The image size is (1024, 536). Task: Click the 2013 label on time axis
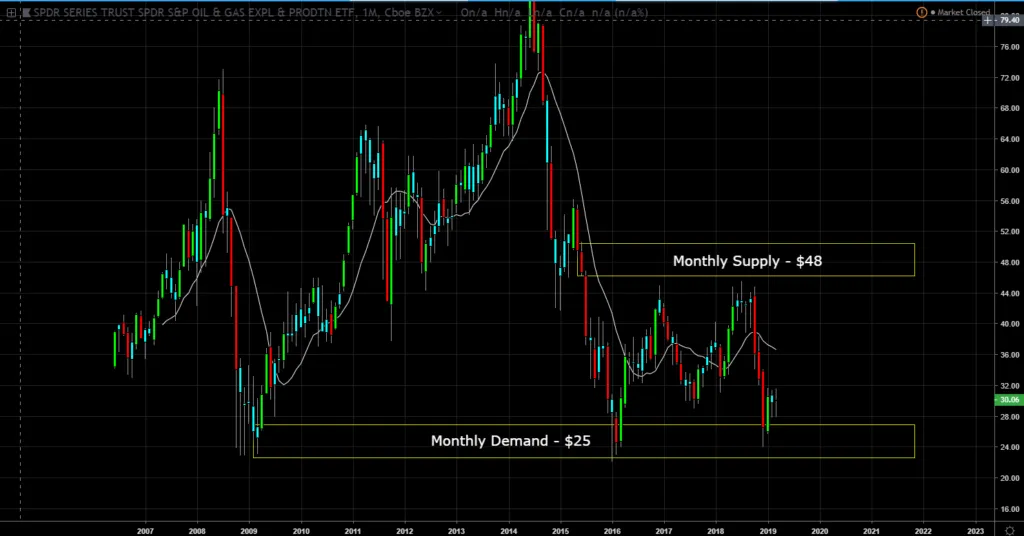(456, 531)
